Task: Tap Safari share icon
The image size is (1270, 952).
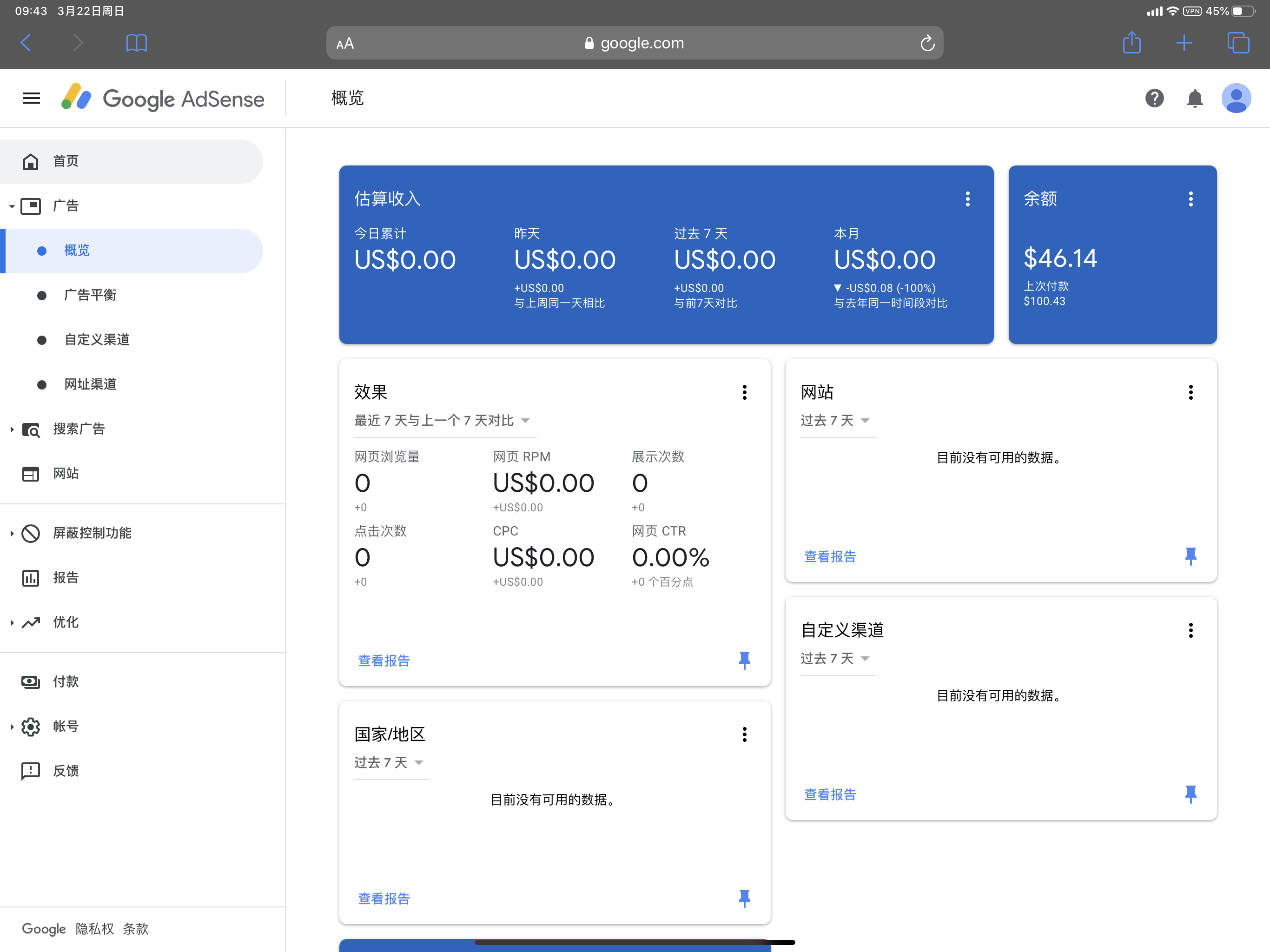Action: tap(1131, 43)
